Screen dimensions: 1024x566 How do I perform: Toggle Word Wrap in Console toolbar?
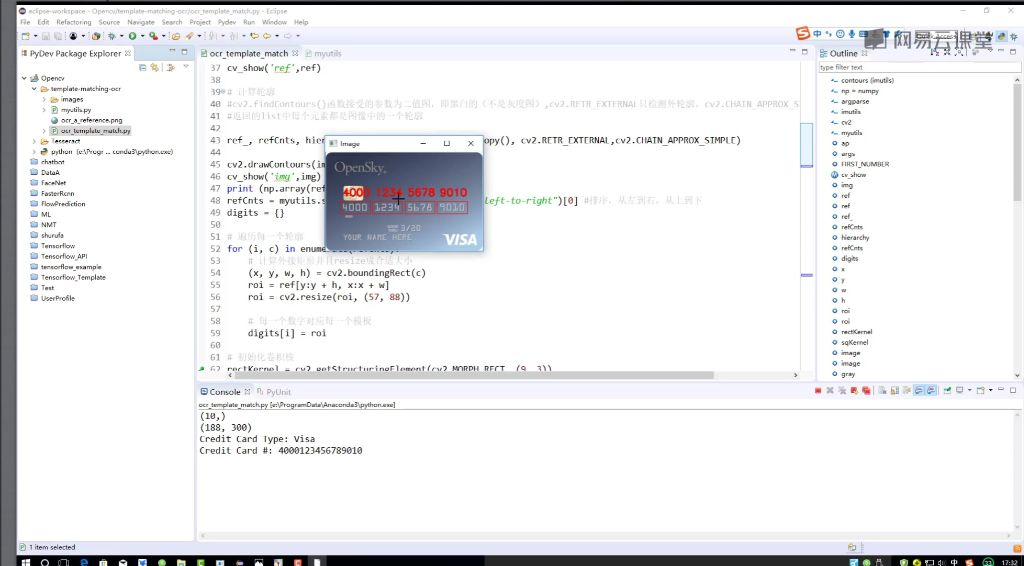[x=906, y=390]
